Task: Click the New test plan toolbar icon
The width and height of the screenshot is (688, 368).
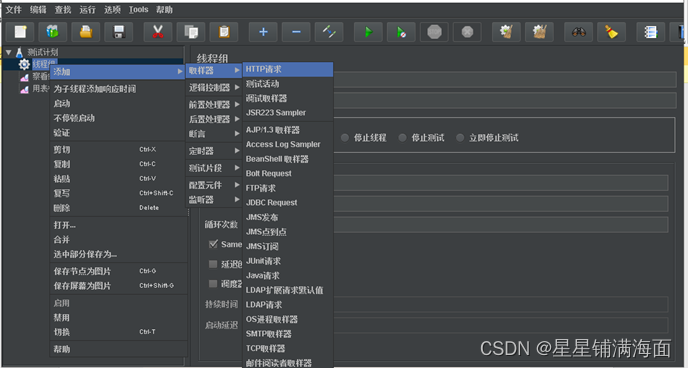Action: 21,32
